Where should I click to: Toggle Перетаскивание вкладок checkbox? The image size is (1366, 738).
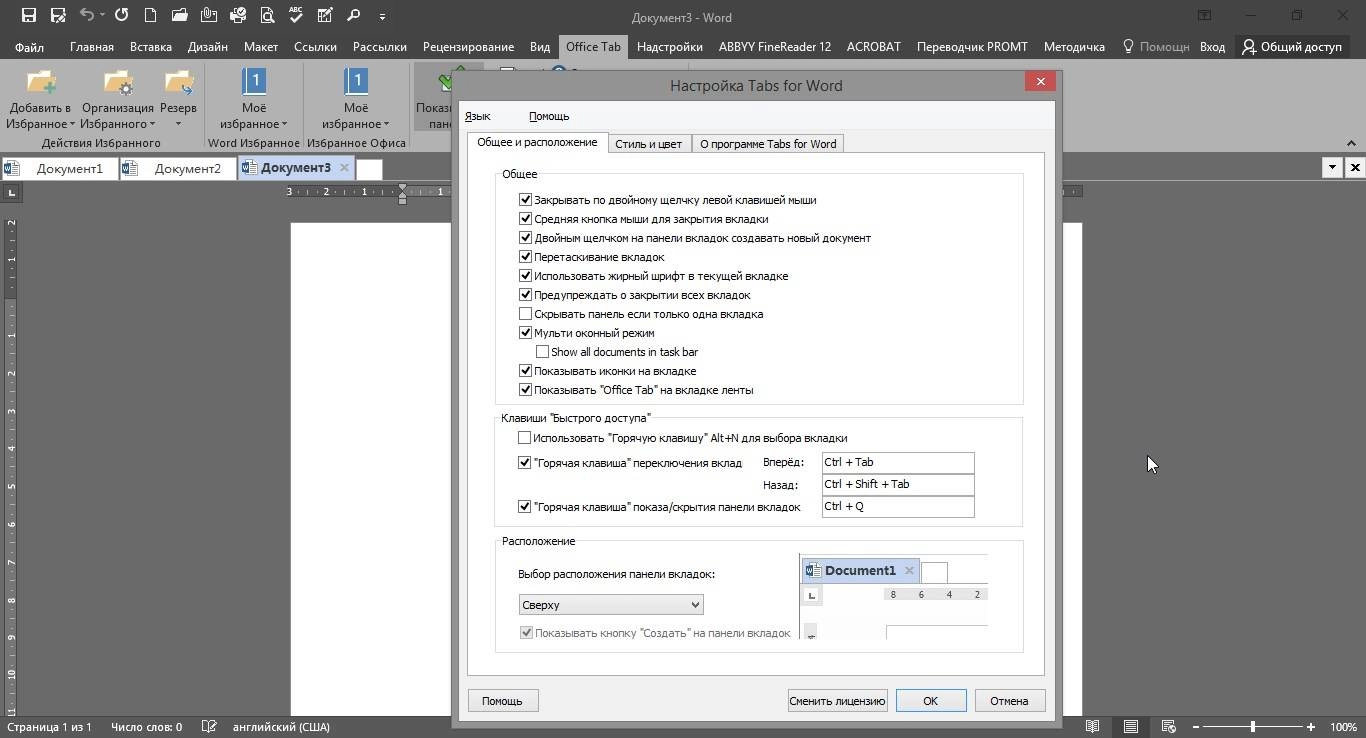pyautogui.click(x=525, y=257)
